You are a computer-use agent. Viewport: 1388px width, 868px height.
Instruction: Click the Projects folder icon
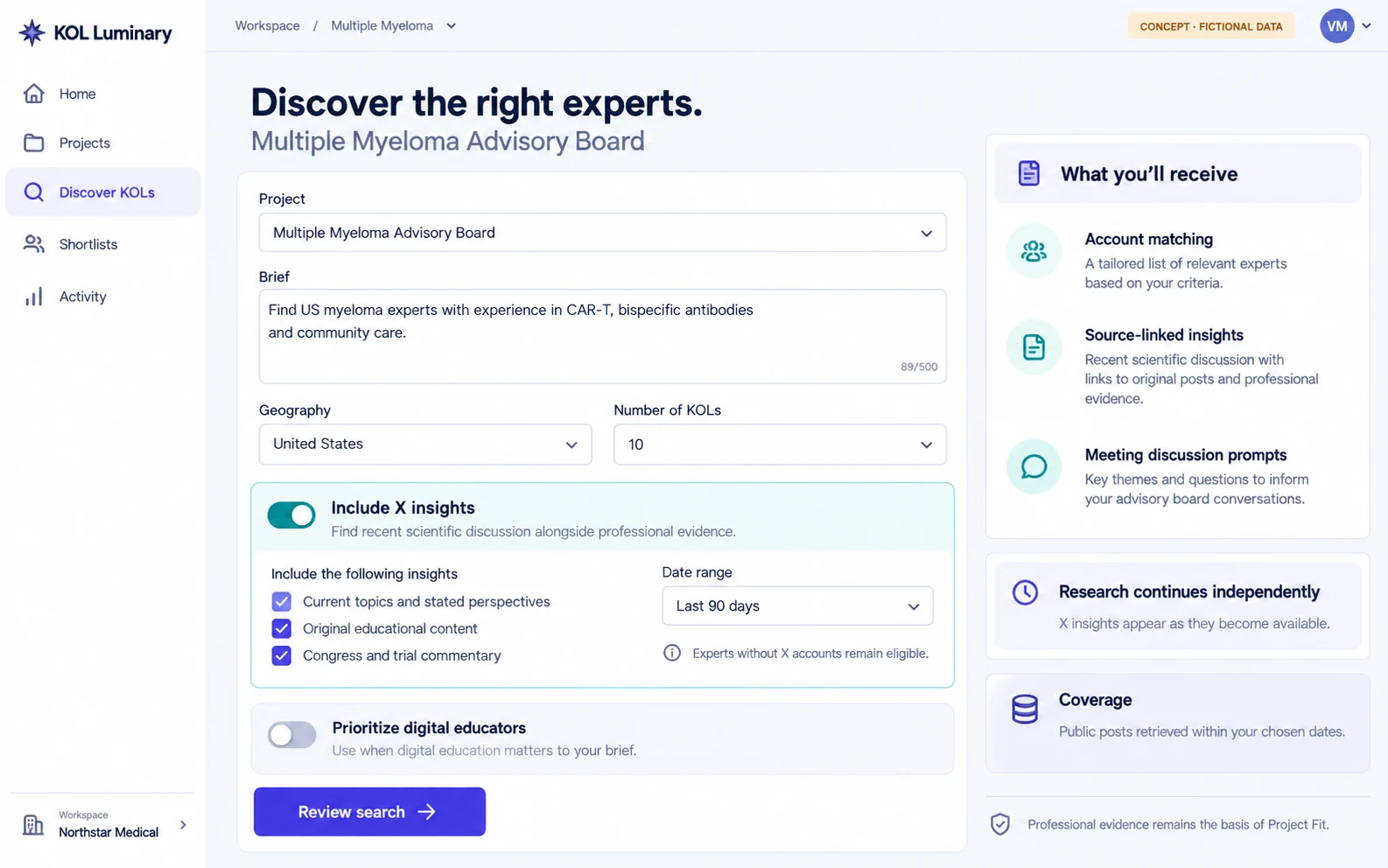point(34,143)
